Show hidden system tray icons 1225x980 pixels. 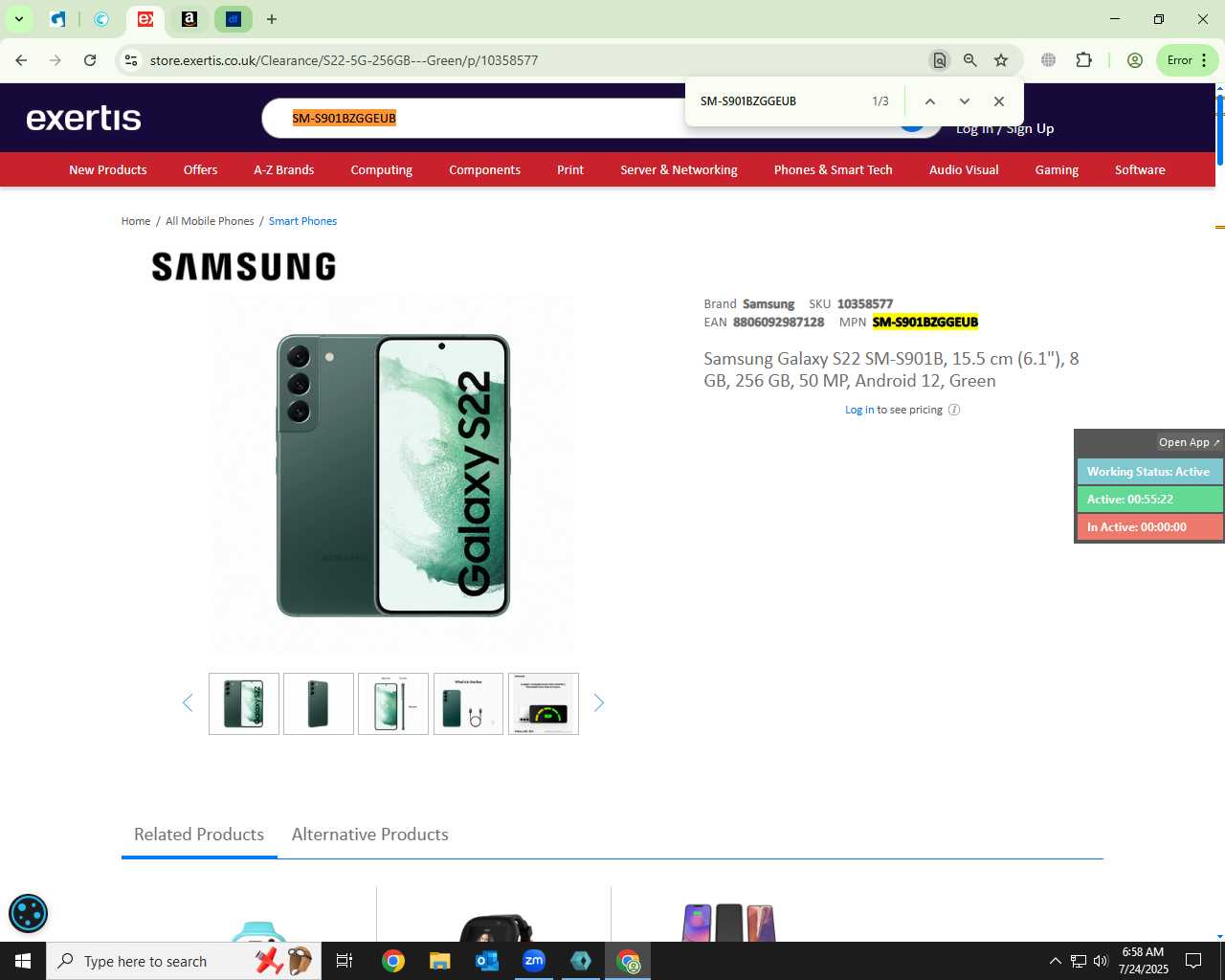(x=1055, y=961)
